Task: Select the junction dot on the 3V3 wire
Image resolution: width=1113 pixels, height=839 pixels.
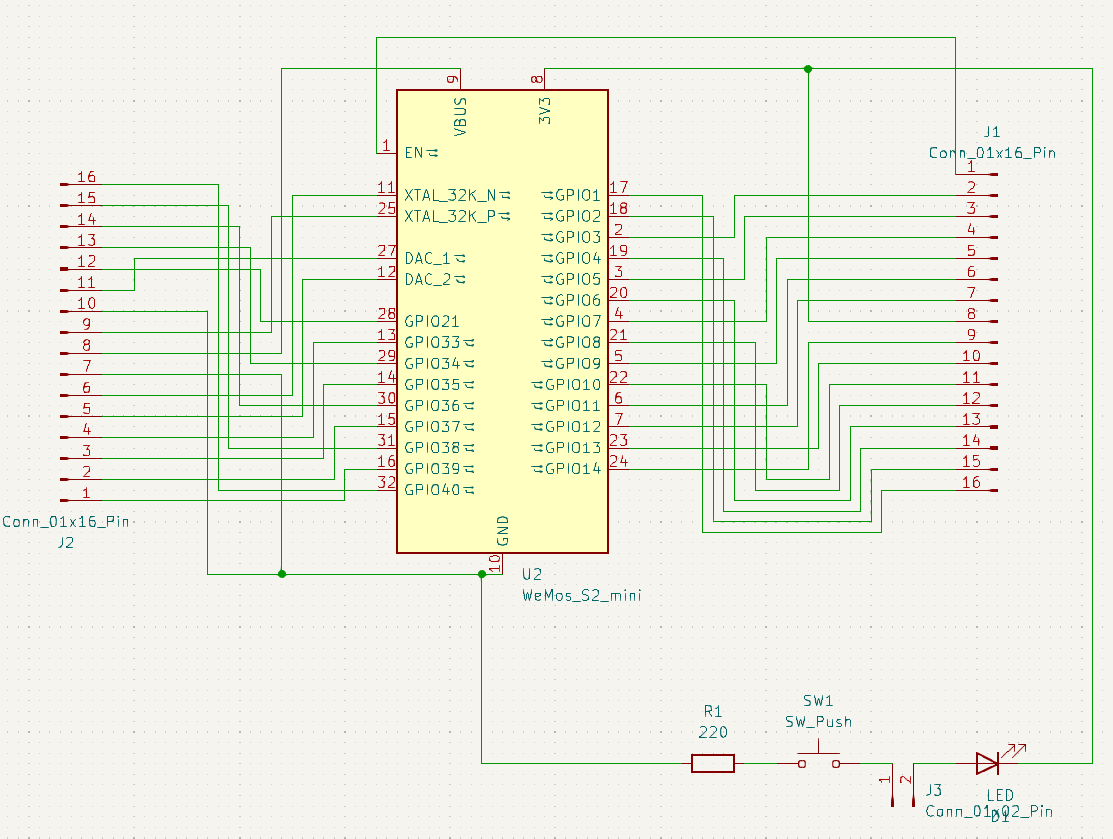Action: point(808,69)
